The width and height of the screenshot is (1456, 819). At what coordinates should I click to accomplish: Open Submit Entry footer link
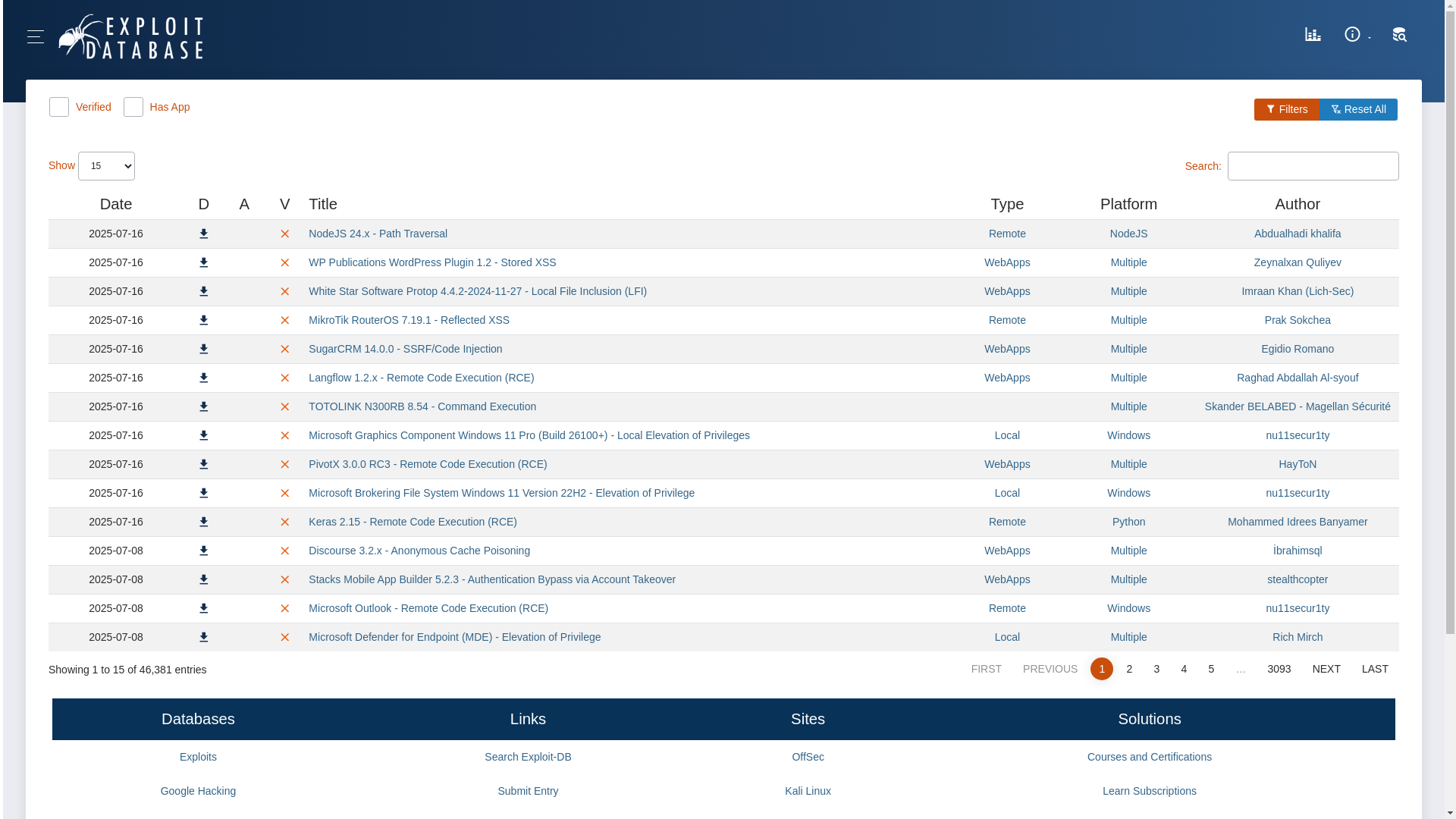pos(528,791)
